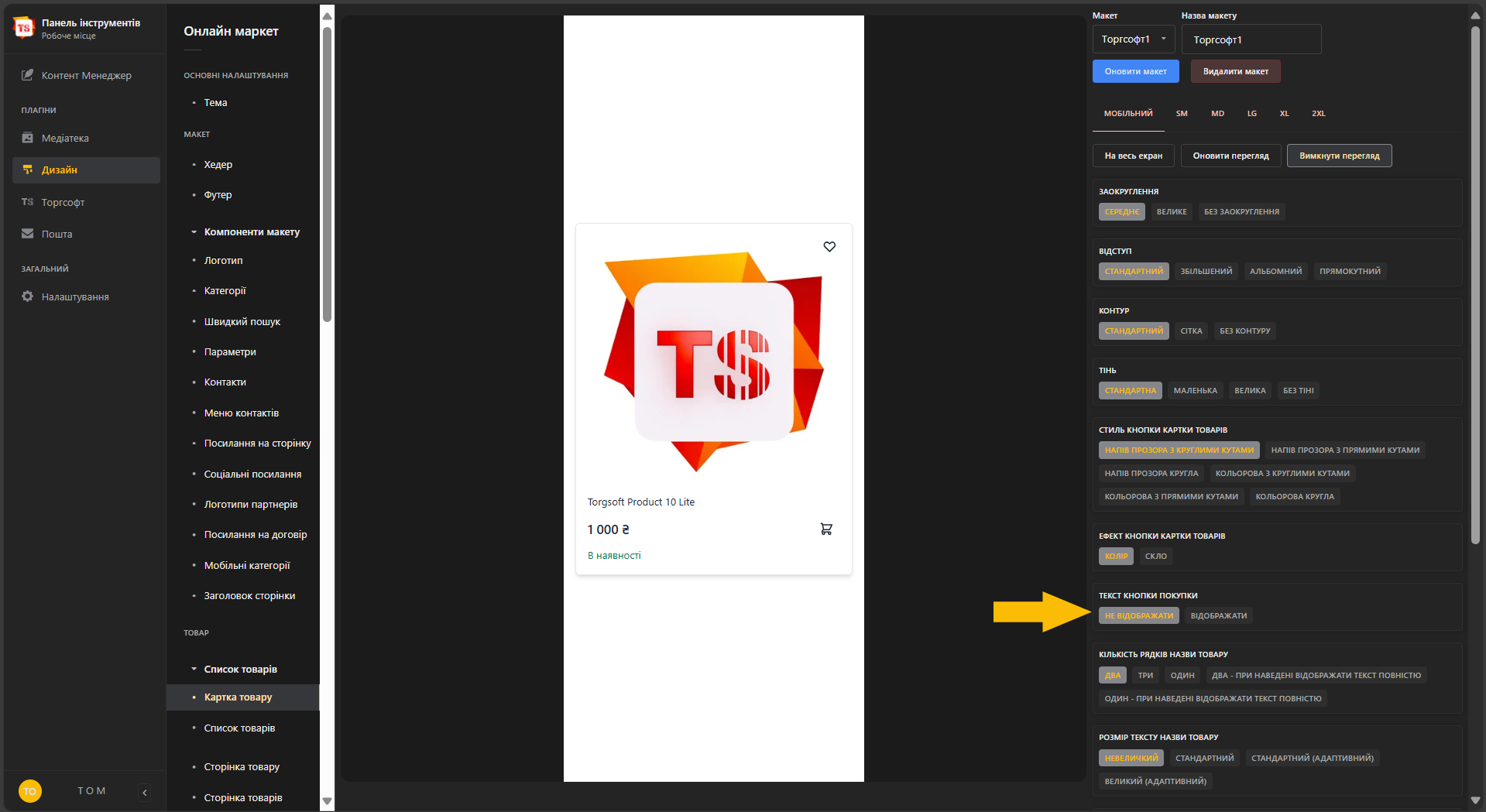Switch to LG breakpoint tab

tap(1251, 113)
